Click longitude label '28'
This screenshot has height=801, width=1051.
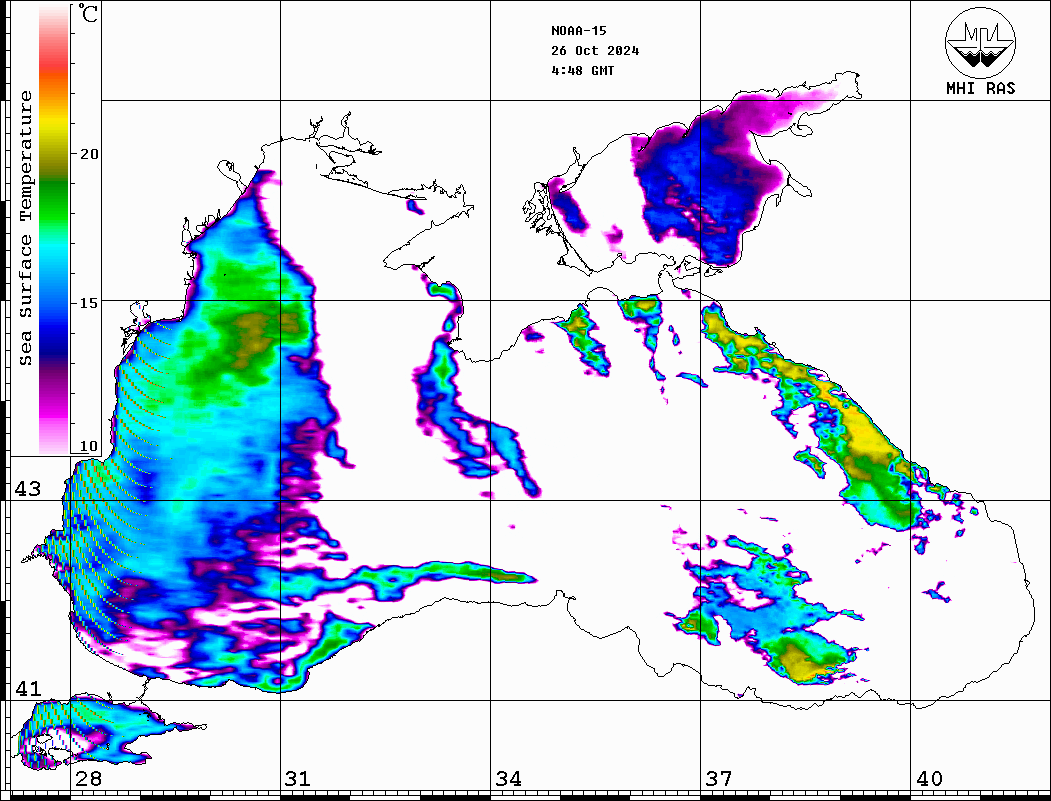[x=88, y=779]
